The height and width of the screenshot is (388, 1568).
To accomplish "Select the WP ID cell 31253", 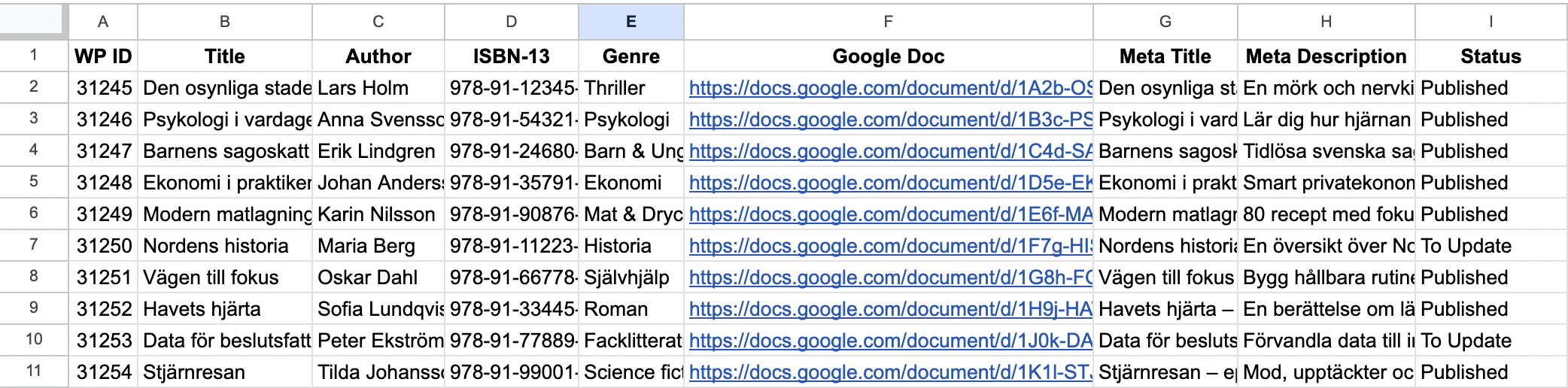I will 104,341.
